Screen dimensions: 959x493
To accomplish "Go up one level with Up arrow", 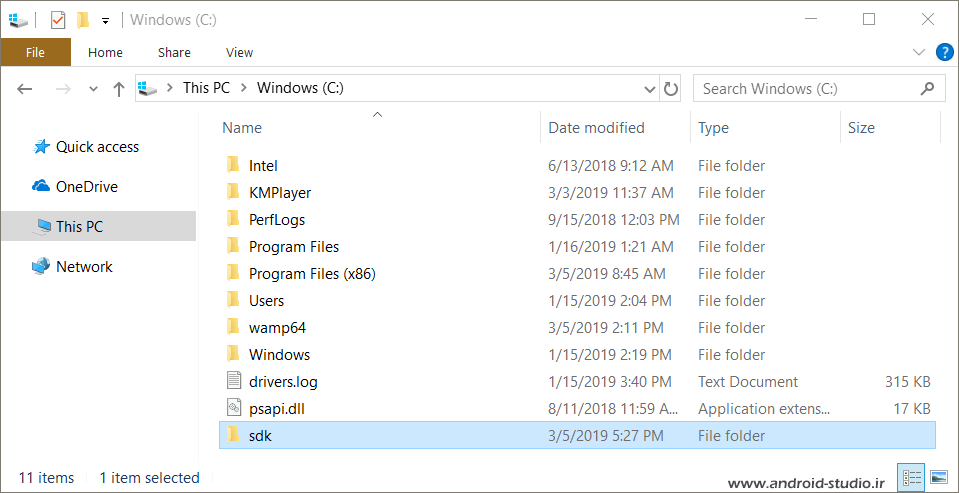I will (x=119, y=89).
